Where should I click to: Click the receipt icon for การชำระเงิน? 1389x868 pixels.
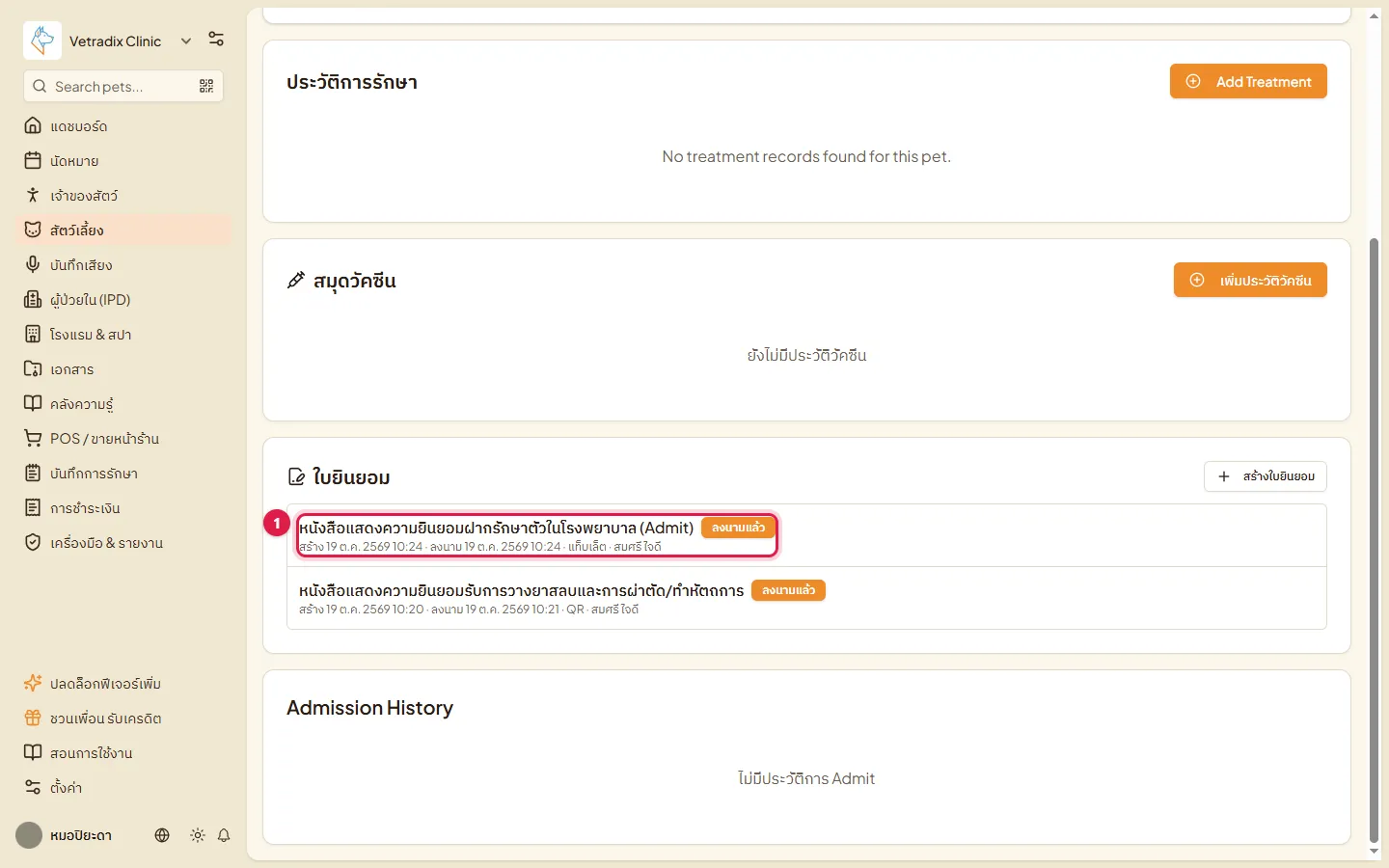[33, 508]
